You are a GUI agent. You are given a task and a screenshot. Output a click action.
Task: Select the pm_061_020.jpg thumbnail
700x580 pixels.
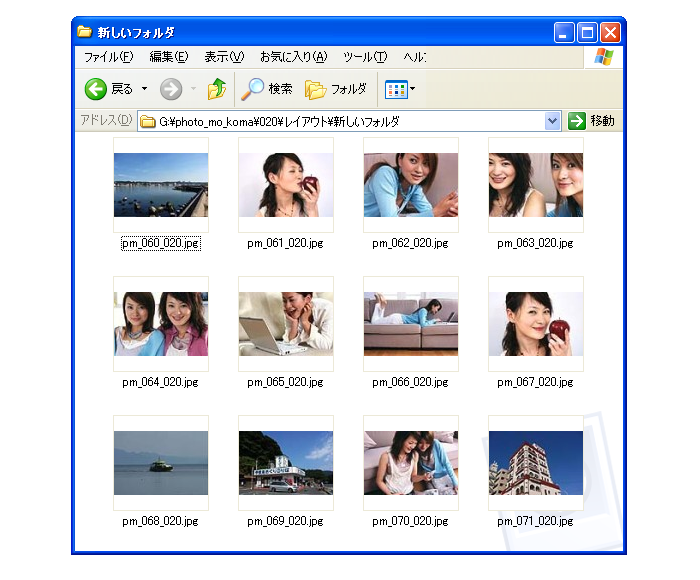tap(286, 185)
